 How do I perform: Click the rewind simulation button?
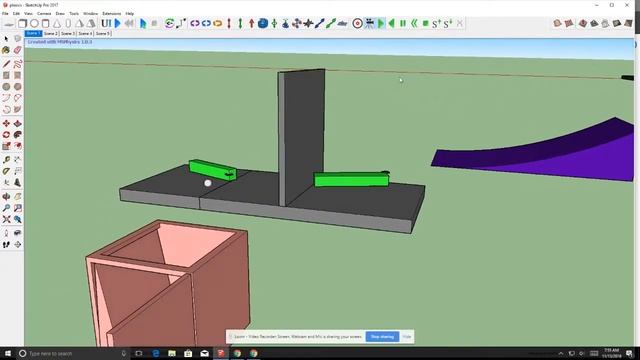tap(129, 24)
